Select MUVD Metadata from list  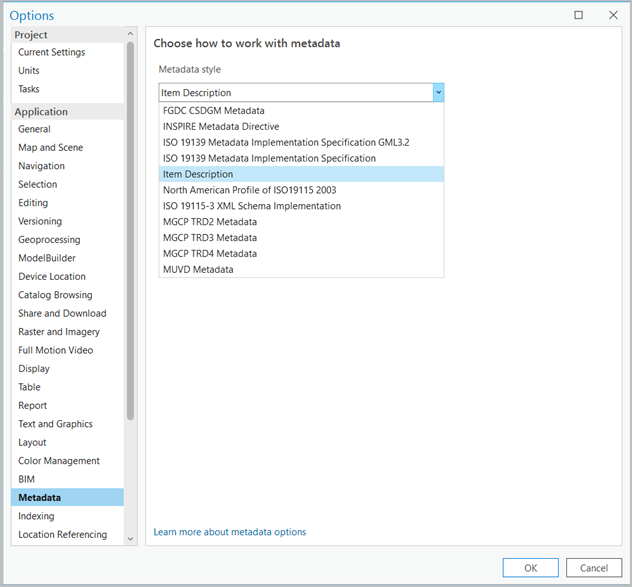click(198, 270)
